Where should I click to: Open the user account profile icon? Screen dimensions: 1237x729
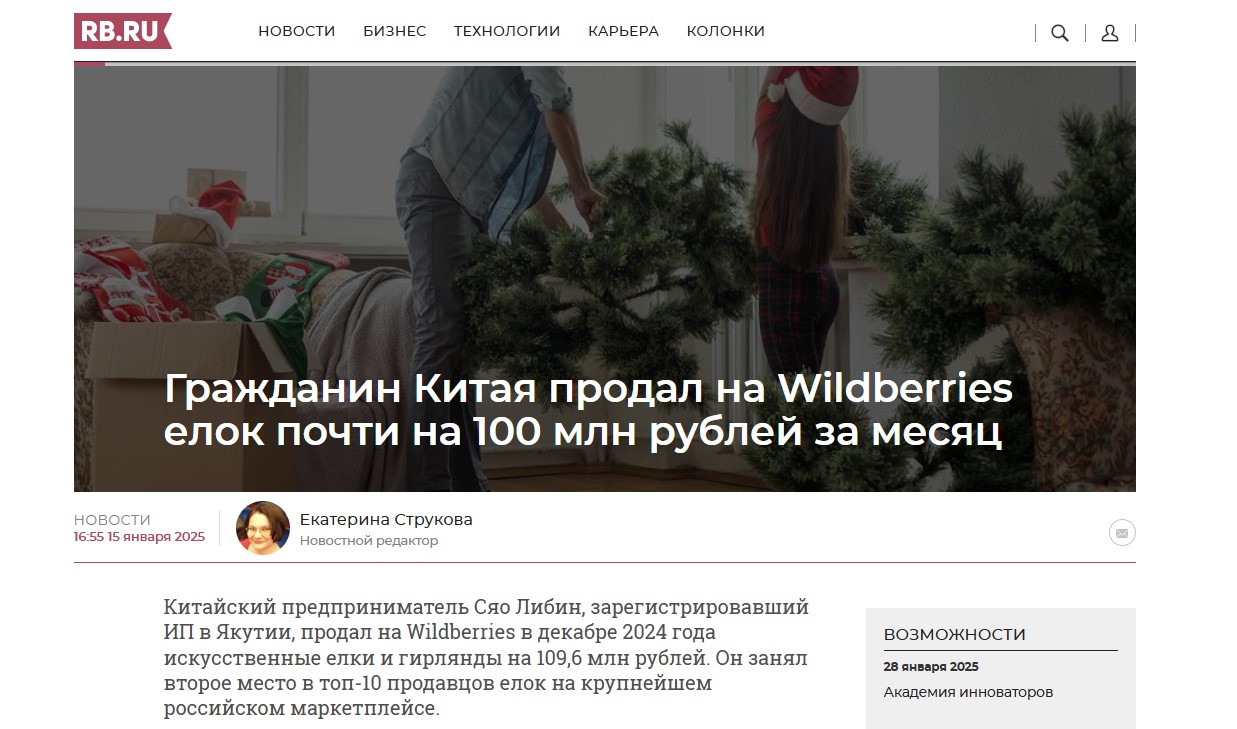point(1110,33)
